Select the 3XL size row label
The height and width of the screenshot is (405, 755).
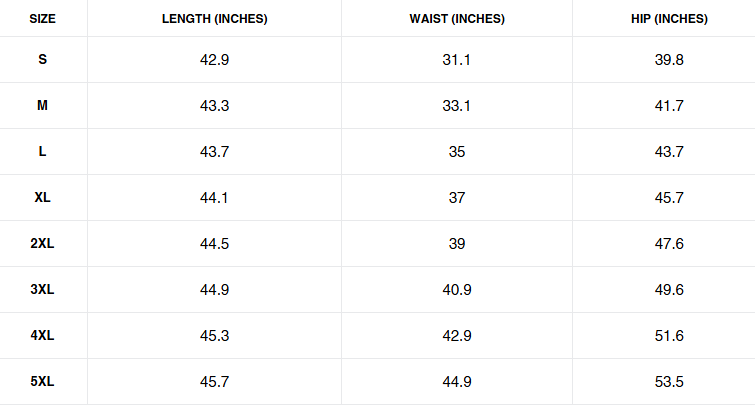point(42,289)
